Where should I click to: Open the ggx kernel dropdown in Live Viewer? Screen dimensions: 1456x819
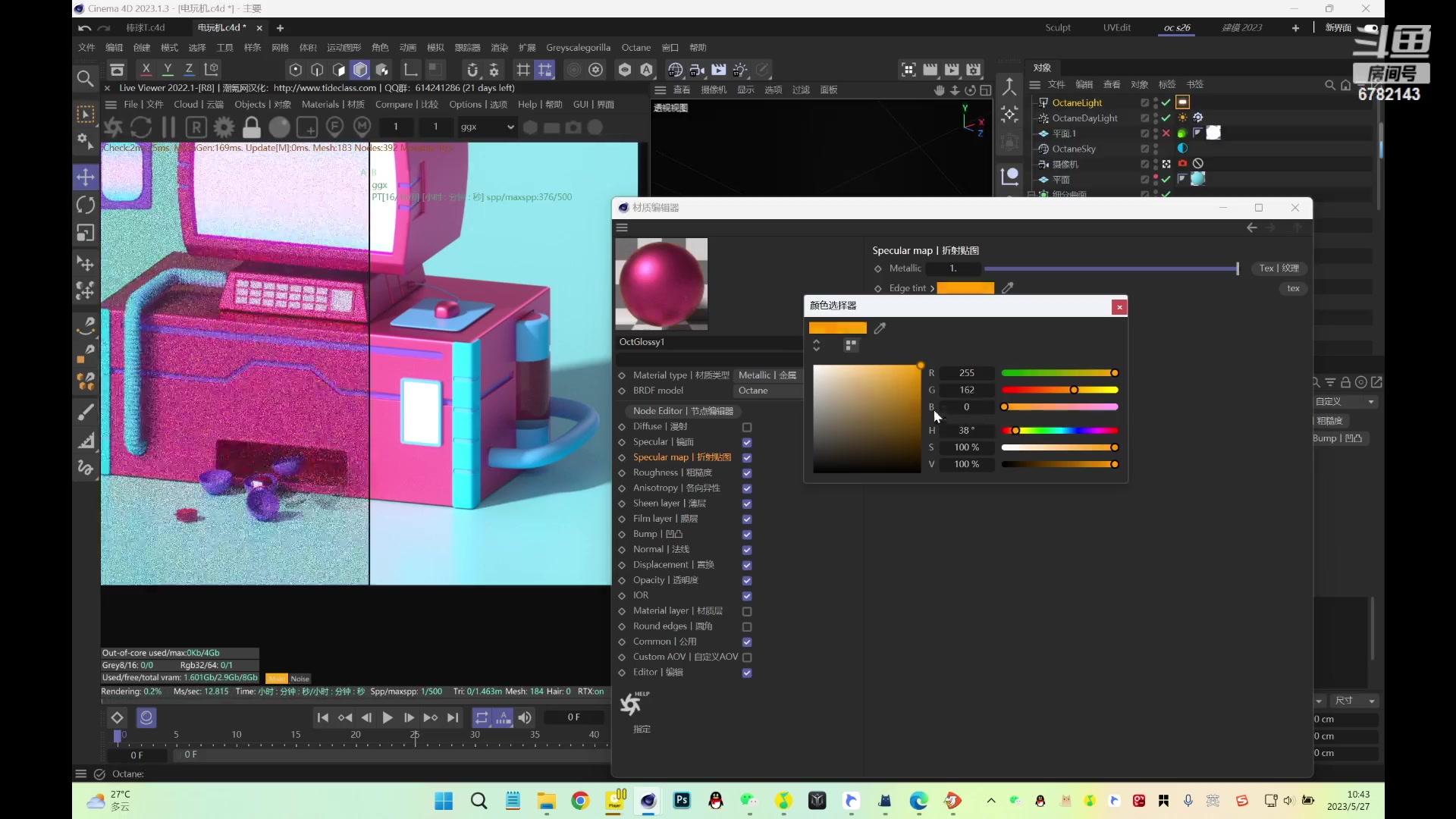(x=487, y=127)
